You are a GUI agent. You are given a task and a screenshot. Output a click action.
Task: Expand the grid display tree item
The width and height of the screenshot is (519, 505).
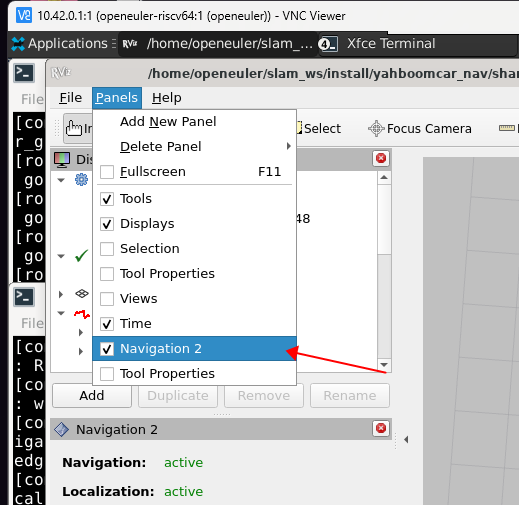[x=61, y=294]
